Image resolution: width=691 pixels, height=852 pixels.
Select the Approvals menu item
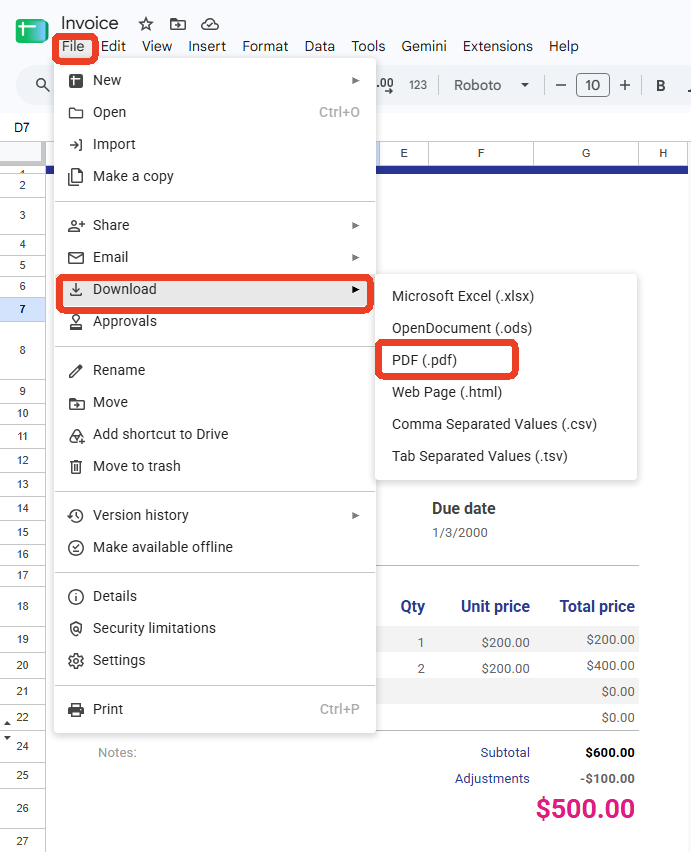point(215,322)
